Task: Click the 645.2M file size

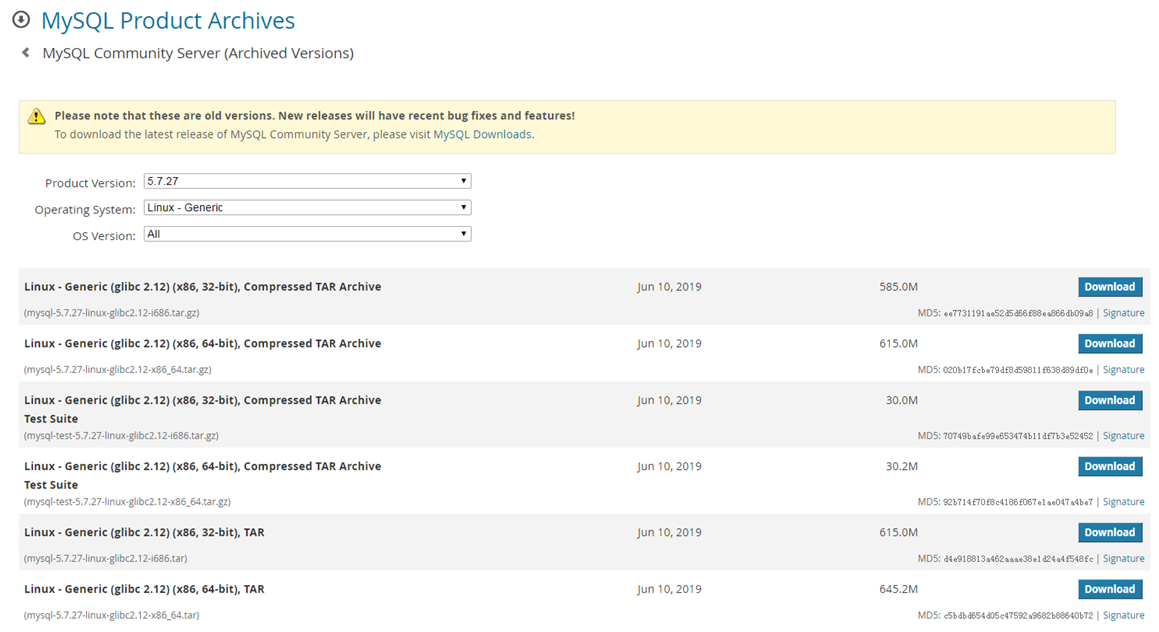Action: [899, 589]
